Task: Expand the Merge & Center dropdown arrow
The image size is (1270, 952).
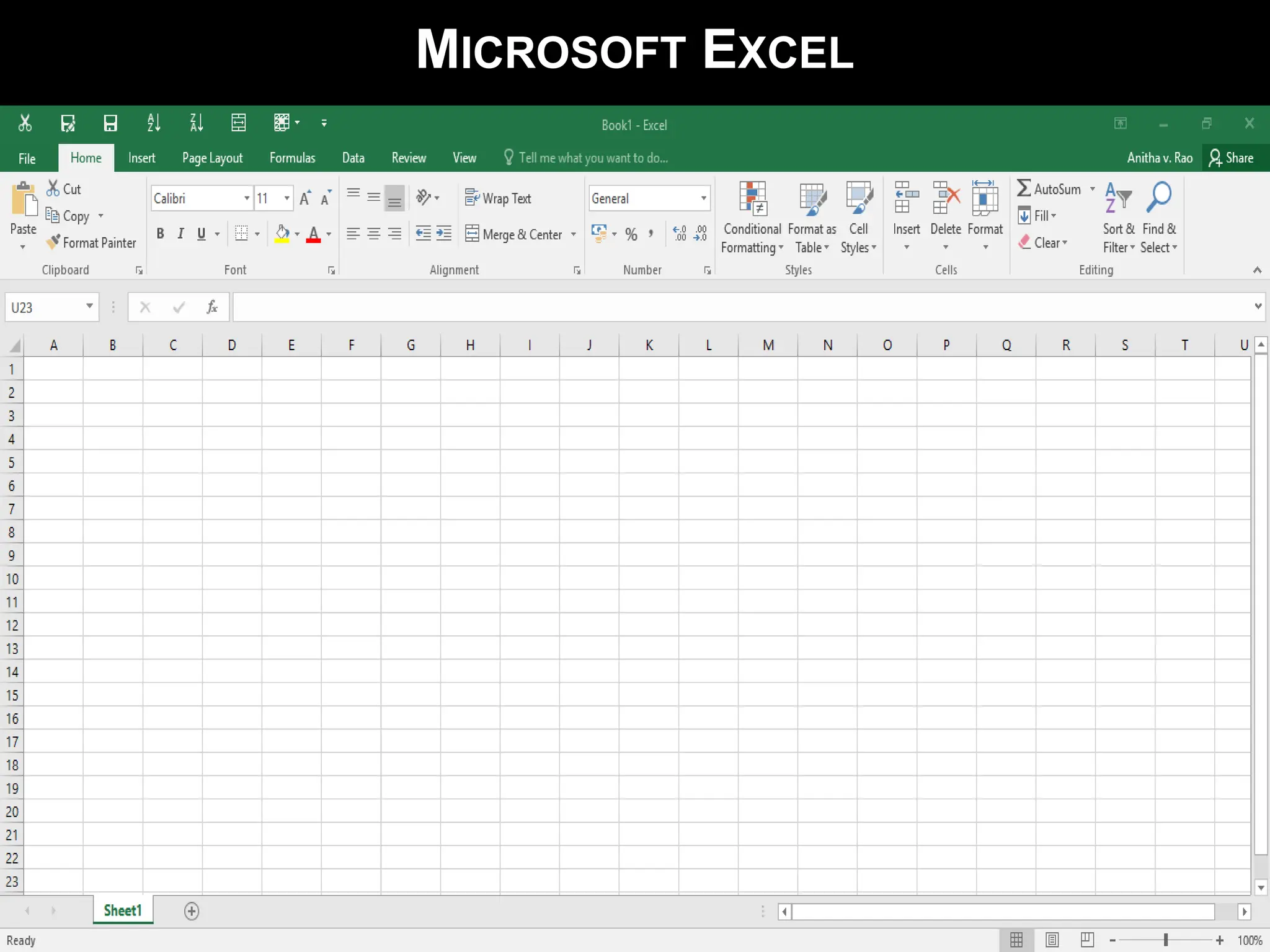Action: click(x=574, y=234)
